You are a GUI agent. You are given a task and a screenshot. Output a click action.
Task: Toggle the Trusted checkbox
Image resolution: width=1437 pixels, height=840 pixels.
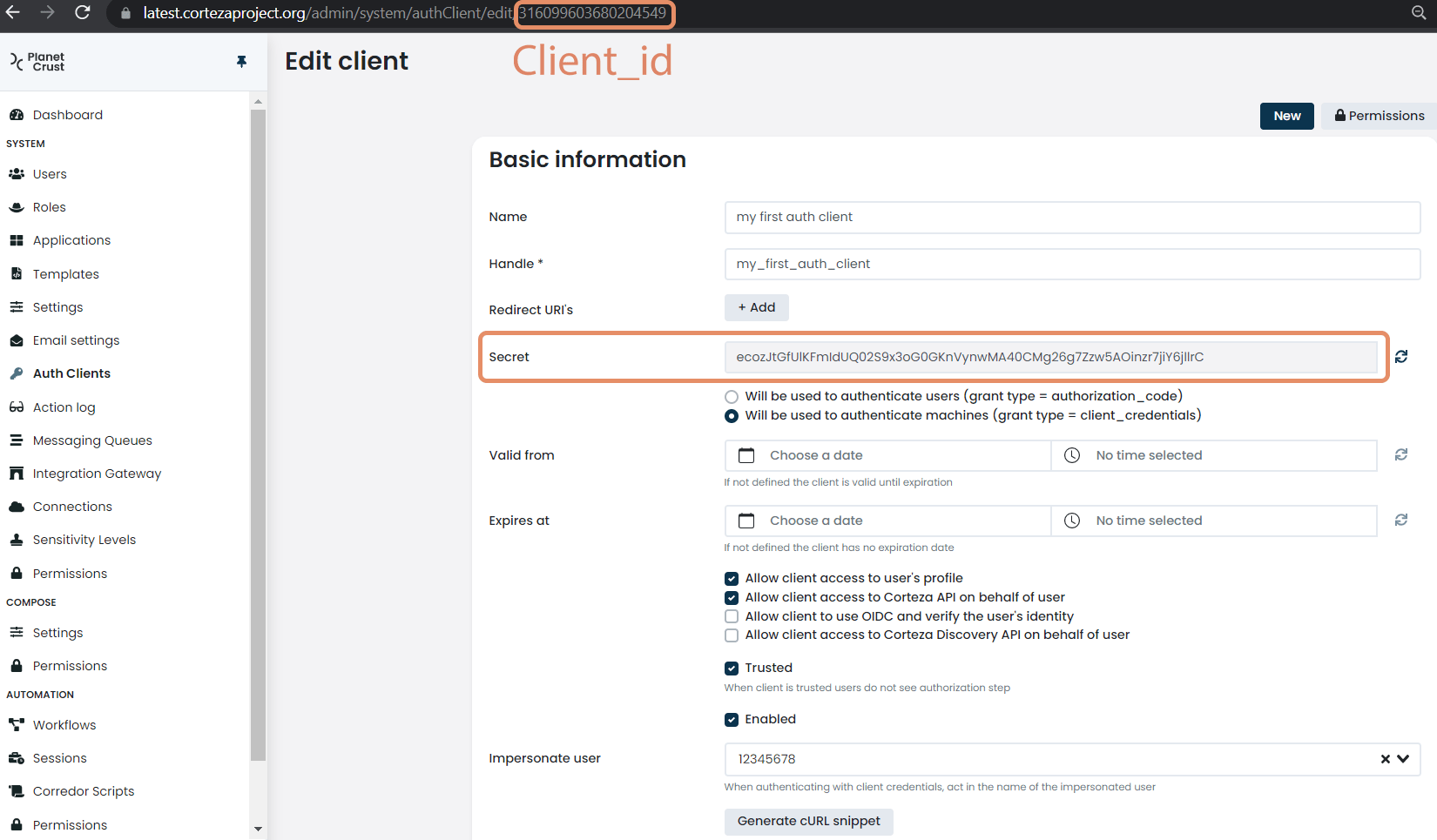tap(732, 669)
